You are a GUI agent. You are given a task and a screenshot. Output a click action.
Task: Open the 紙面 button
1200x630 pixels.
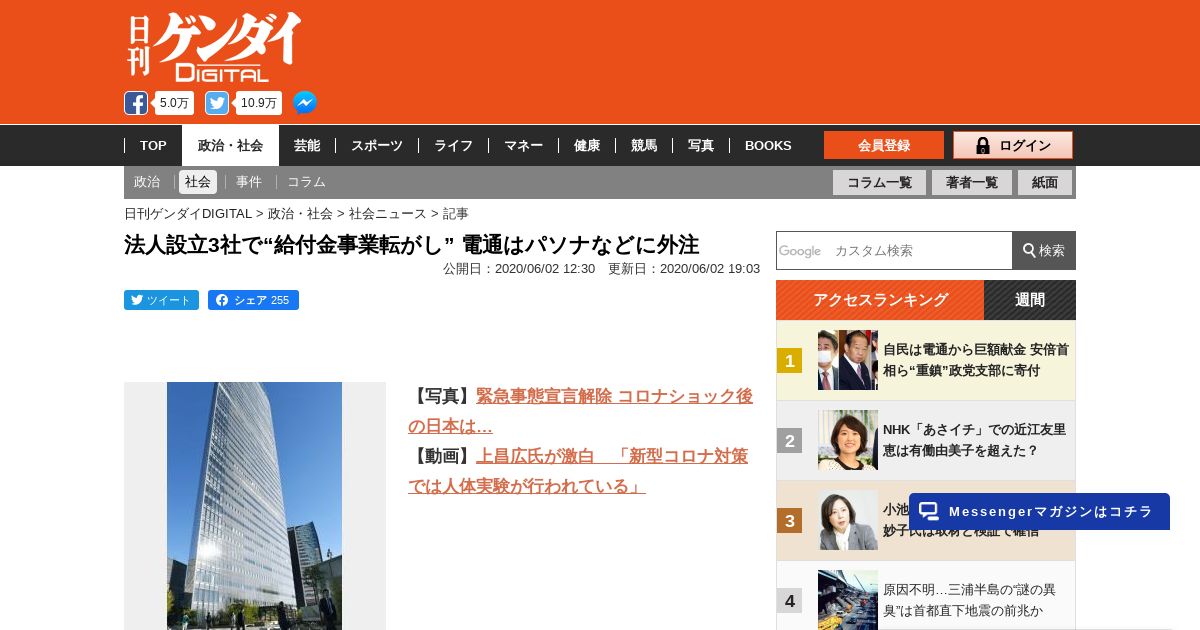pyautogui.click(x=1045, y=182)
